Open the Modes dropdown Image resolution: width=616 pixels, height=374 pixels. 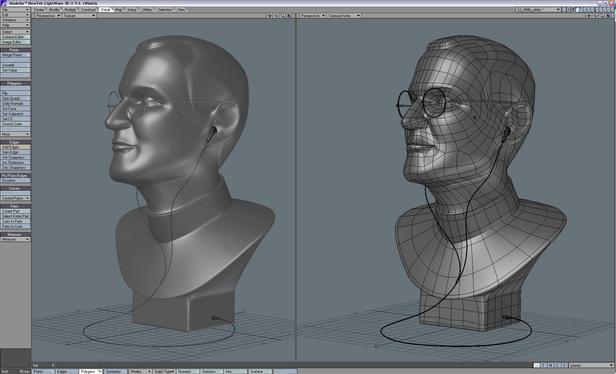click(140, 371)
